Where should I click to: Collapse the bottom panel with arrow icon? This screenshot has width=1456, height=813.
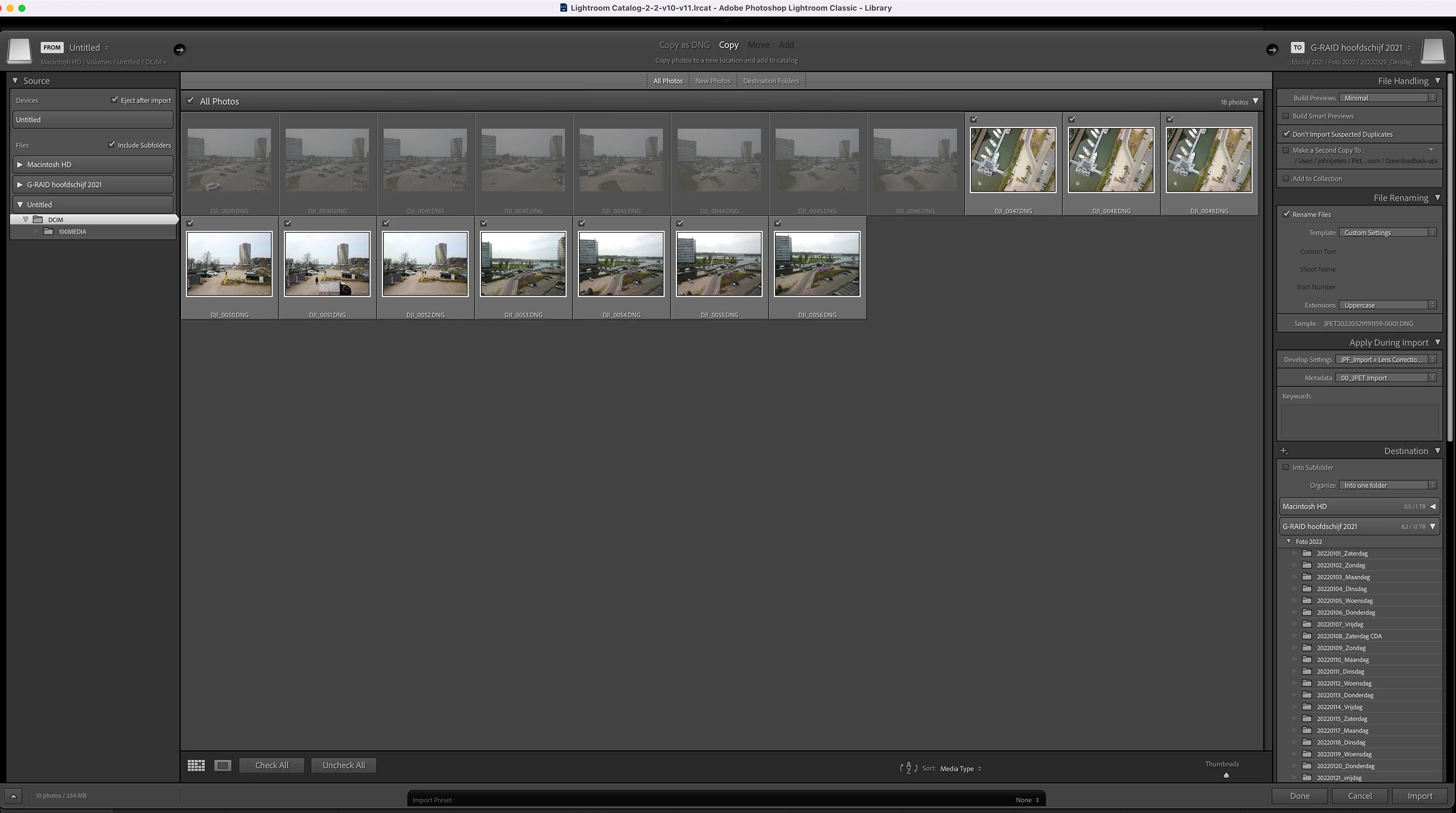14,796
